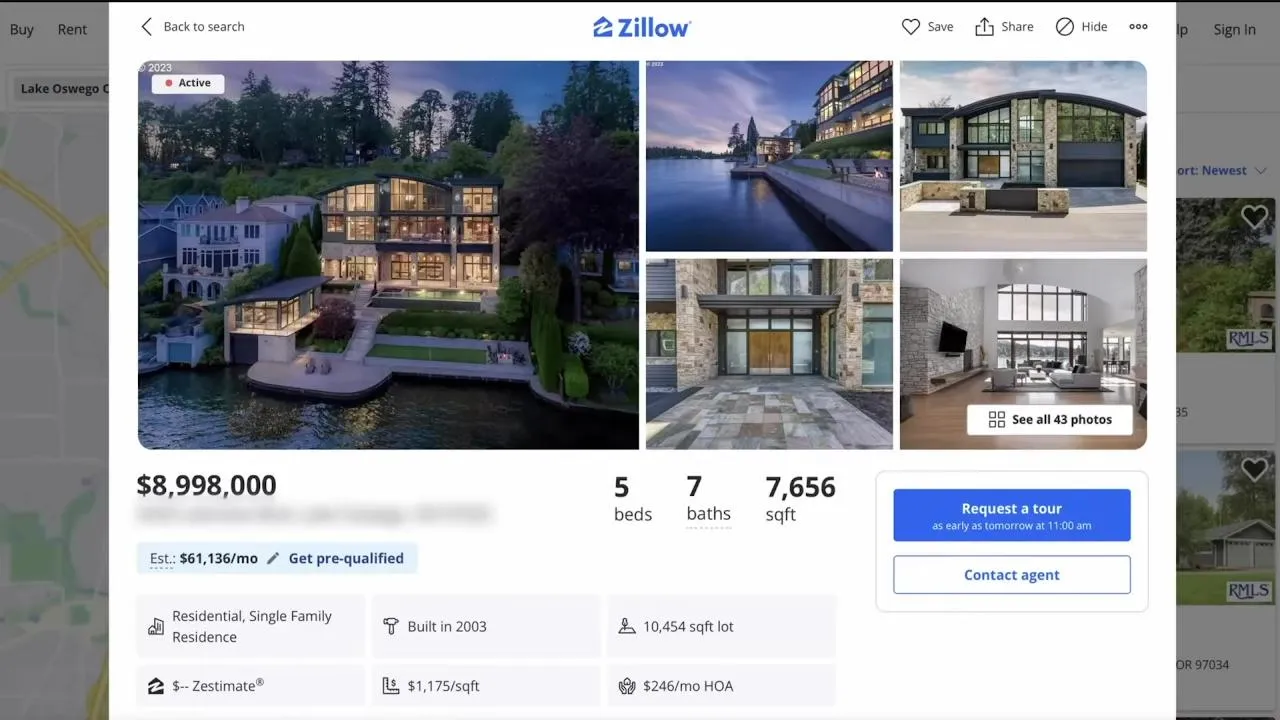The image size is (1280, 720).
Task: Click the Lake Oswego search field
Action: coord(60,89)
